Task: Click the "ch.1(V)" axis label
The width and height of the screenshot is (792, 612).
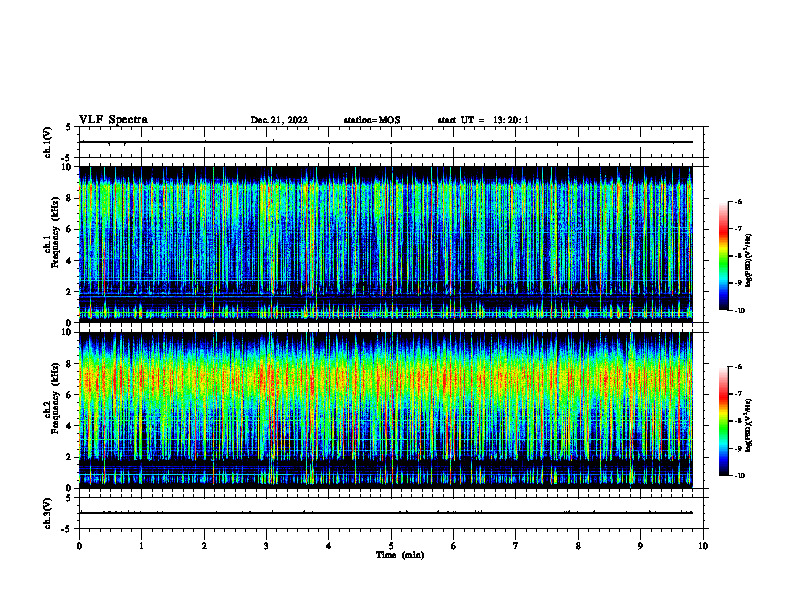Action: click(x=47, y=142)
